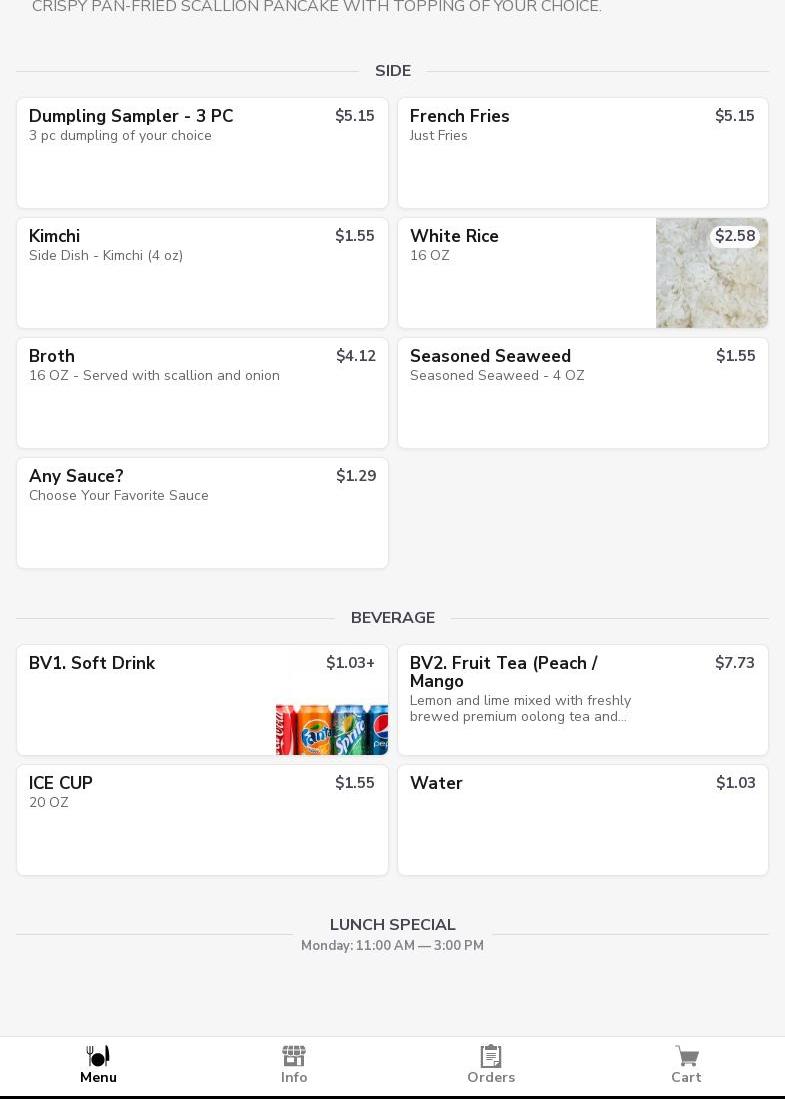785x1099 pixels.
Task: Tap the LUNCH SPECIAL section header
Action: click(392, 925)
